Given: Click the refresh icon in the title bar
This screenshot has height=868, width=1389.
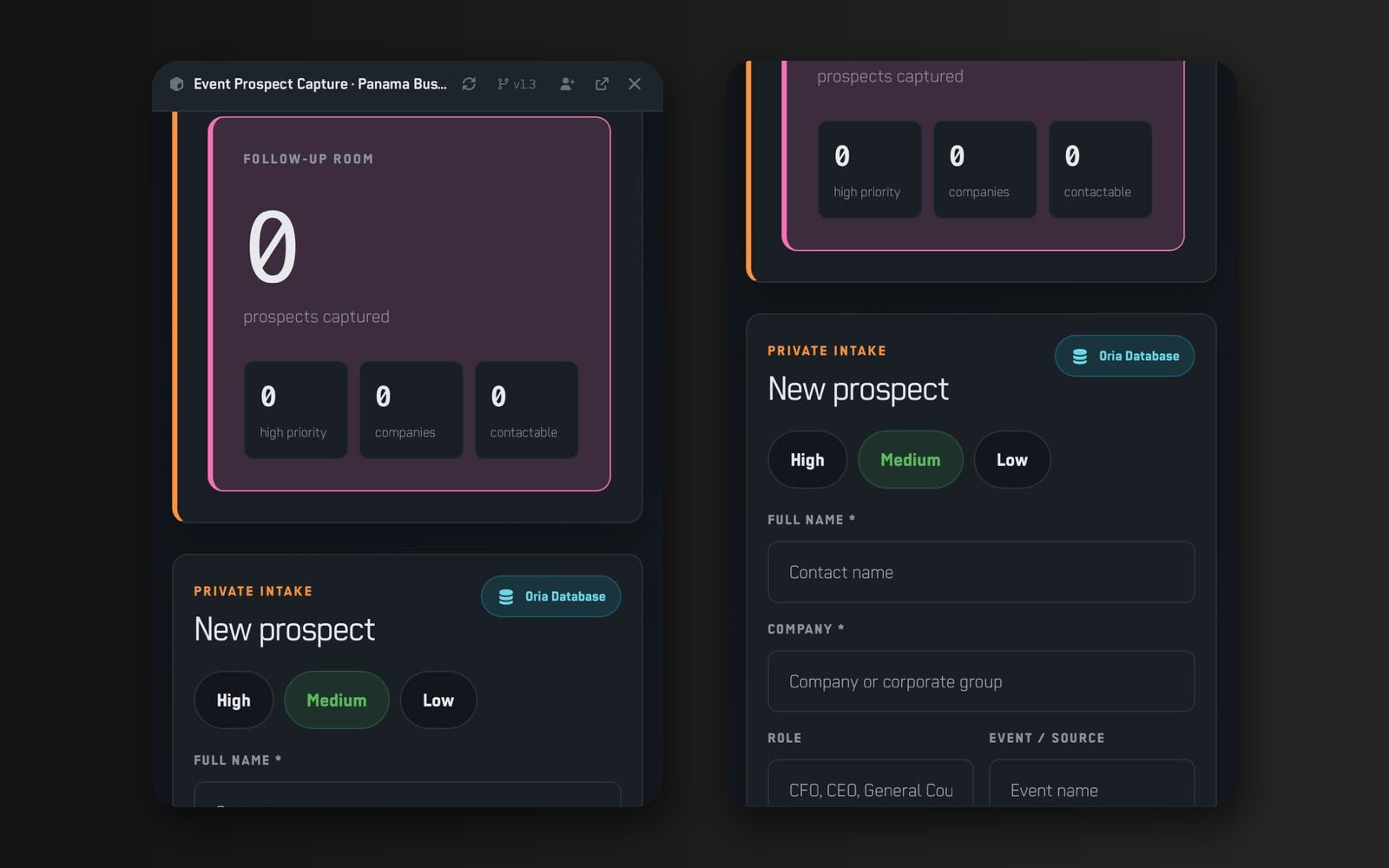Looking at the screenshot, I should pos(469,84).
